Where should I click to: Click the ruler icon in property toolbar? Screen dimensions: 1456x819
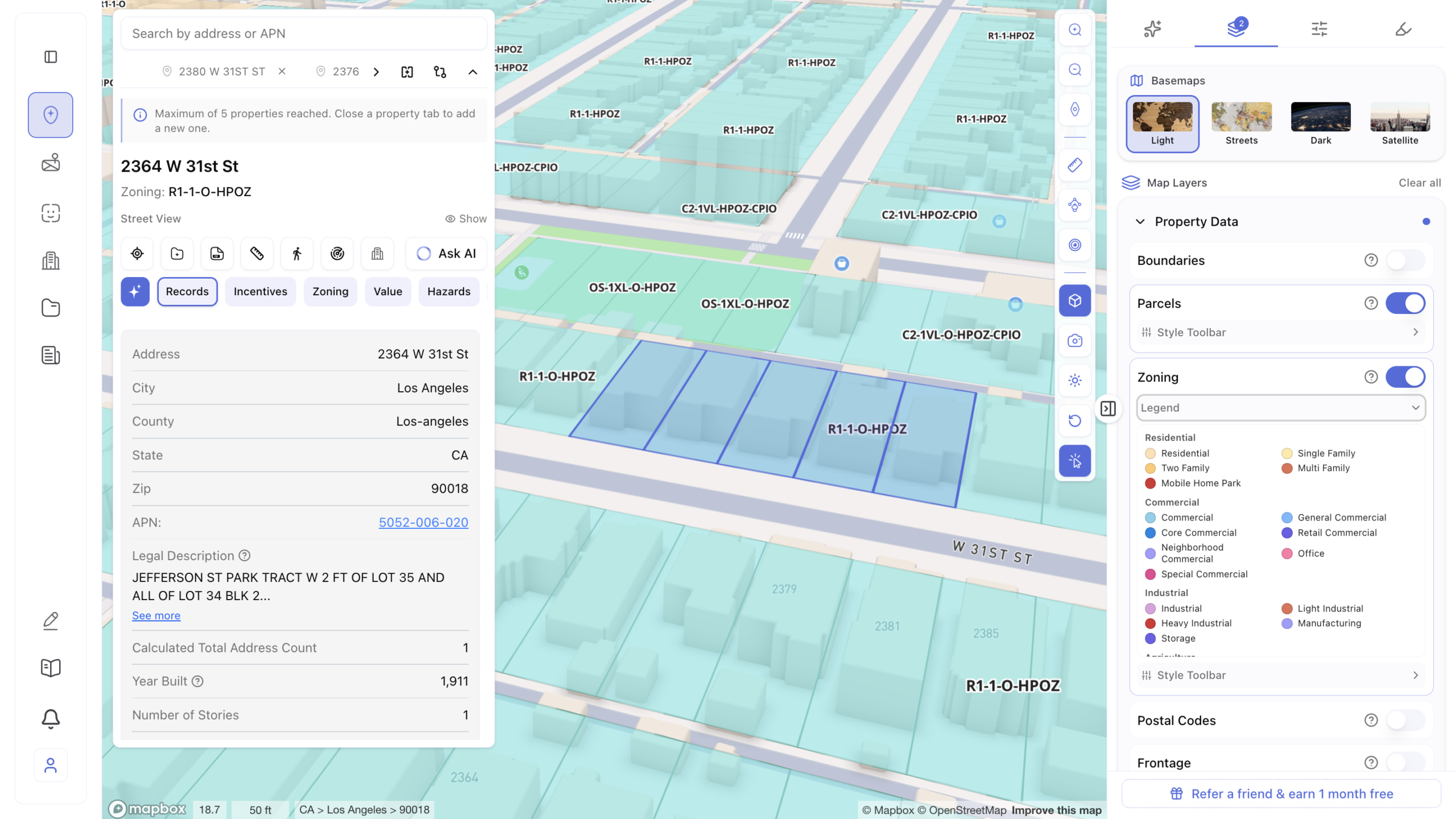[x=257, y=254]
